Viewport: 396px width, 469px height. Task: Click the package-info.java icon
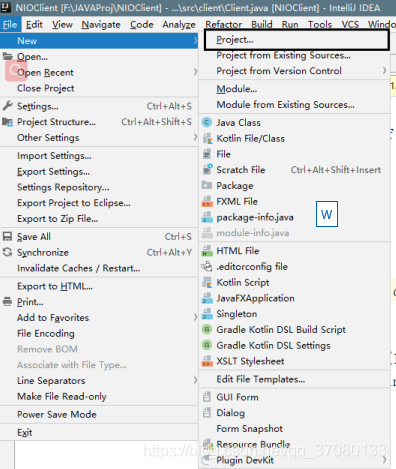(x=207, y=217)
